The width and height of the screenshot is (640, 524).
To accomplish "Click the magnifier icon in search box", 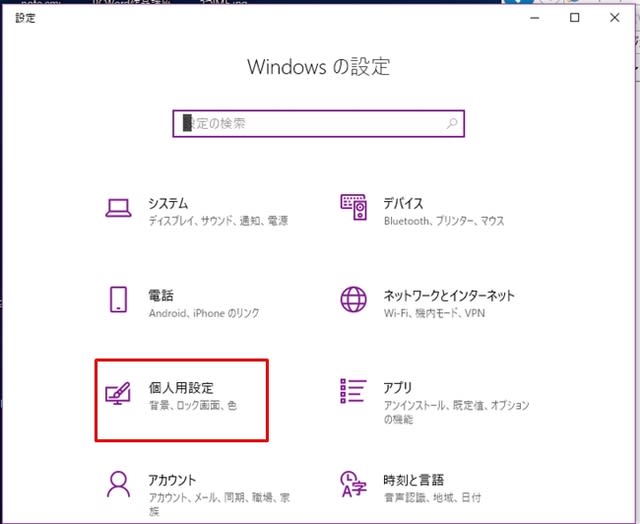I will [x=452, y=123].
